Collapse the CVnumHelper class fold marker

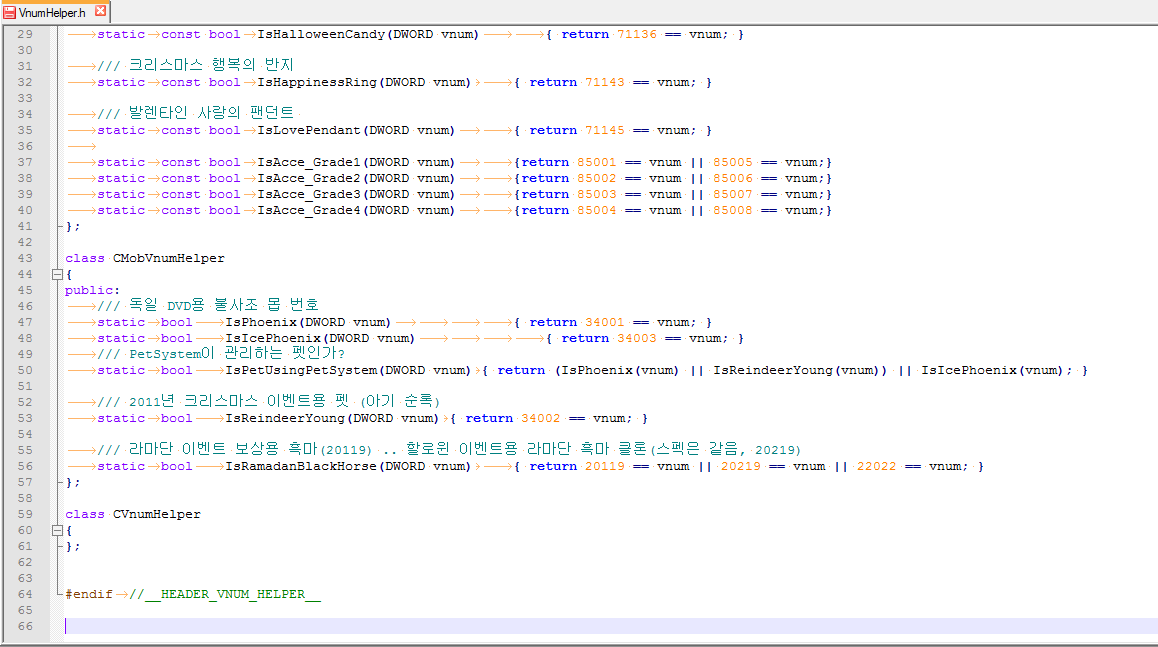click(57, 530)
